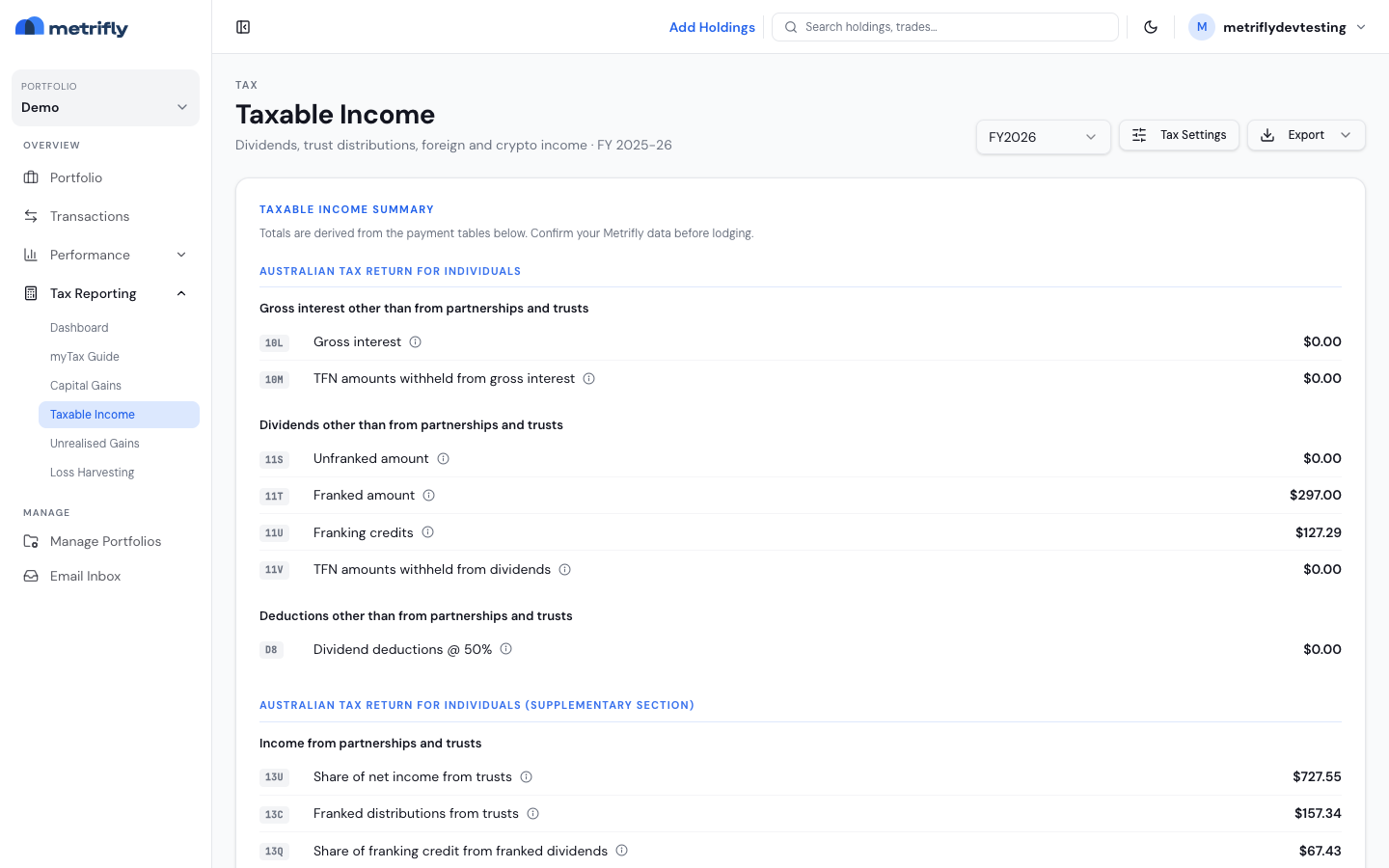
Task: Collapse the Tax Reporting section chevron
Action: pyautogui.click(x=181, y=293)
